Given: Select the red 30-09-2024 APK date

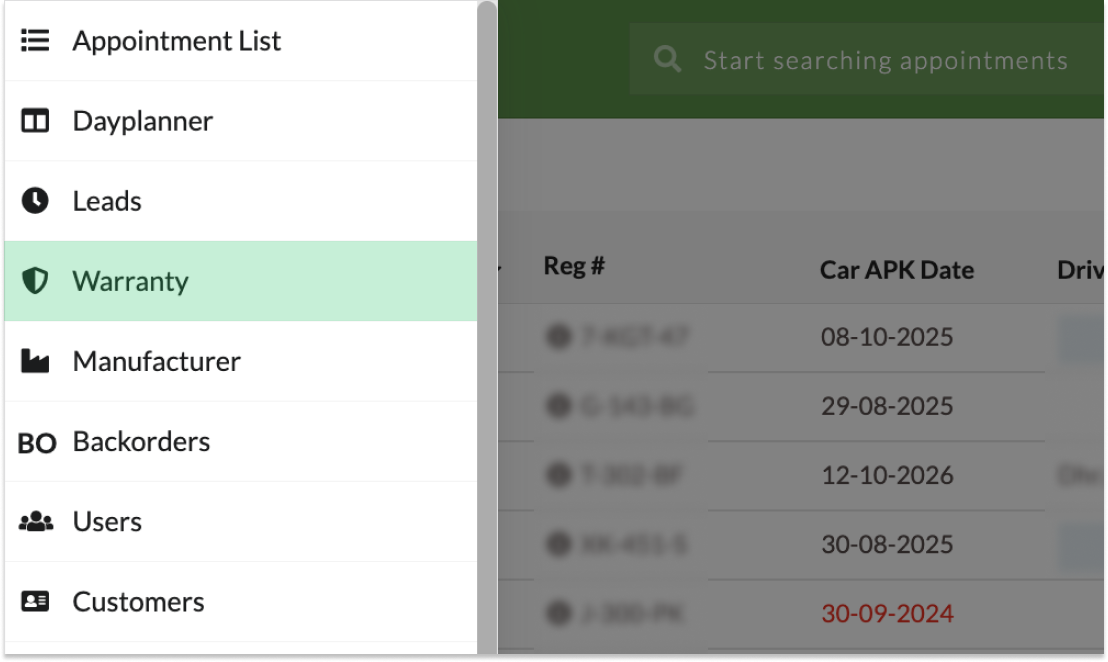Looking at the screenshot, I should tap(887, 613).
